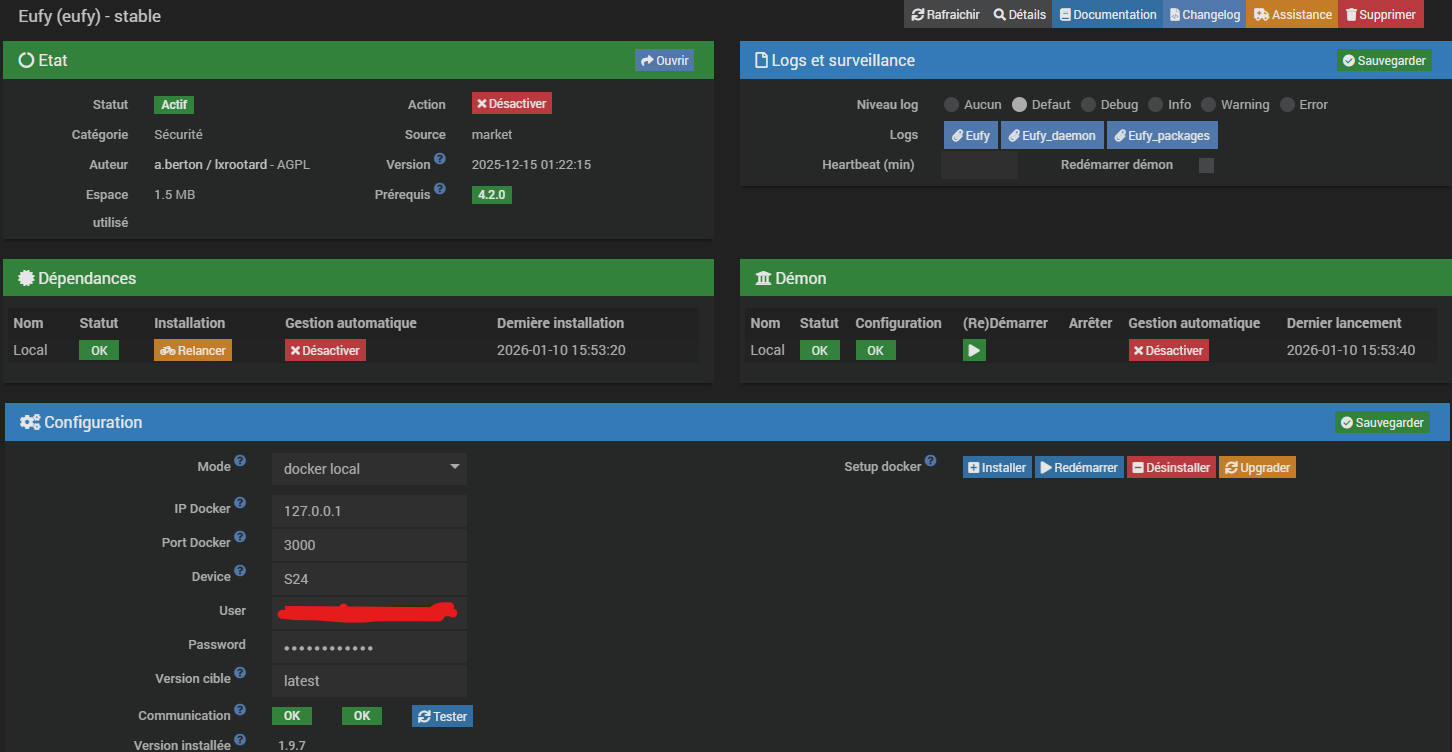The image size is (1452, 752).
Task: Click help icon beside Setup docker
Action: pyautogui.click(x=931, y=462)
